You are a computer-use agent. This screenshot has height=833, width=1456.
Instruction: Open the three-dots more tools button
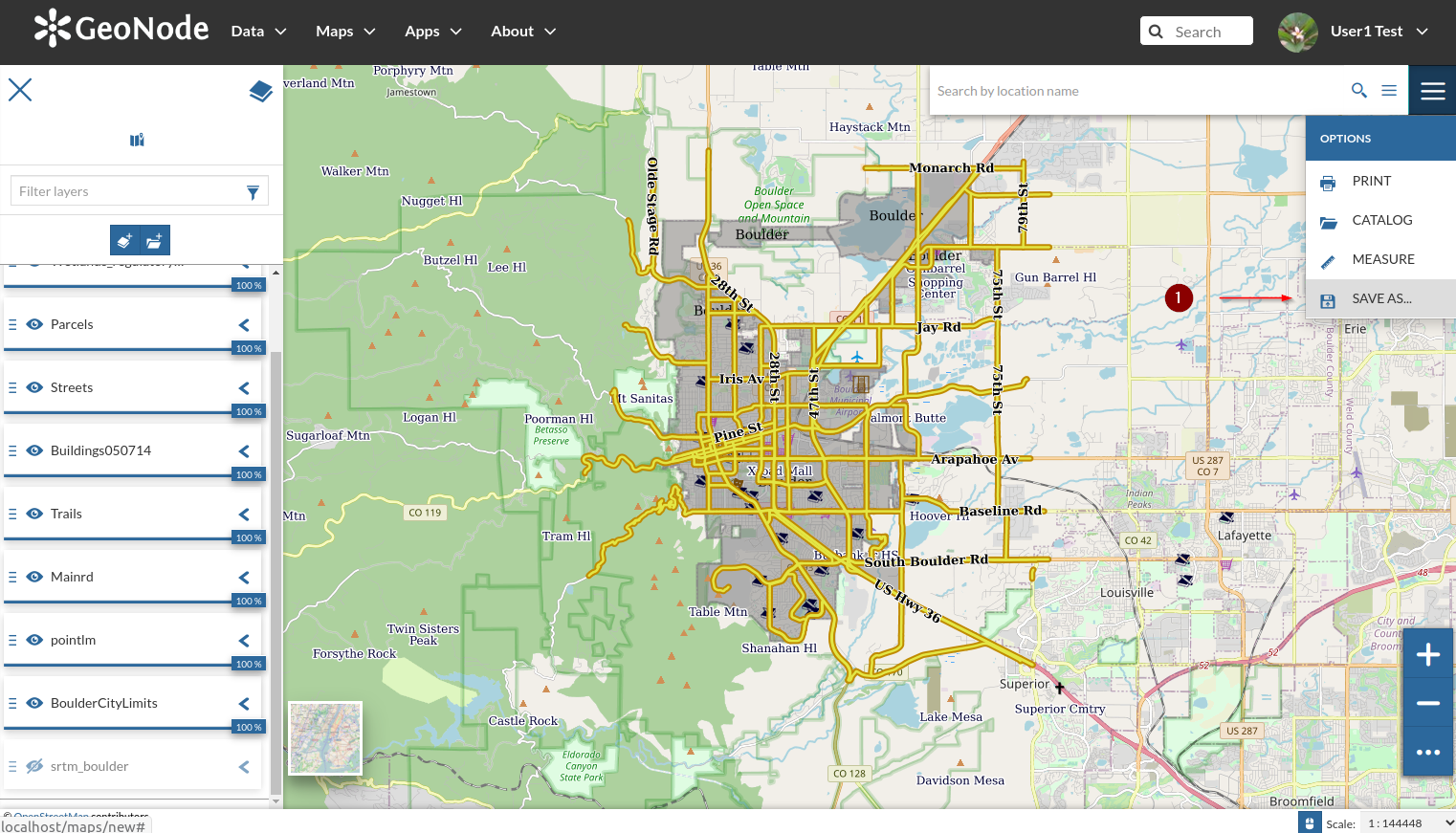[x=1428, y=752]
